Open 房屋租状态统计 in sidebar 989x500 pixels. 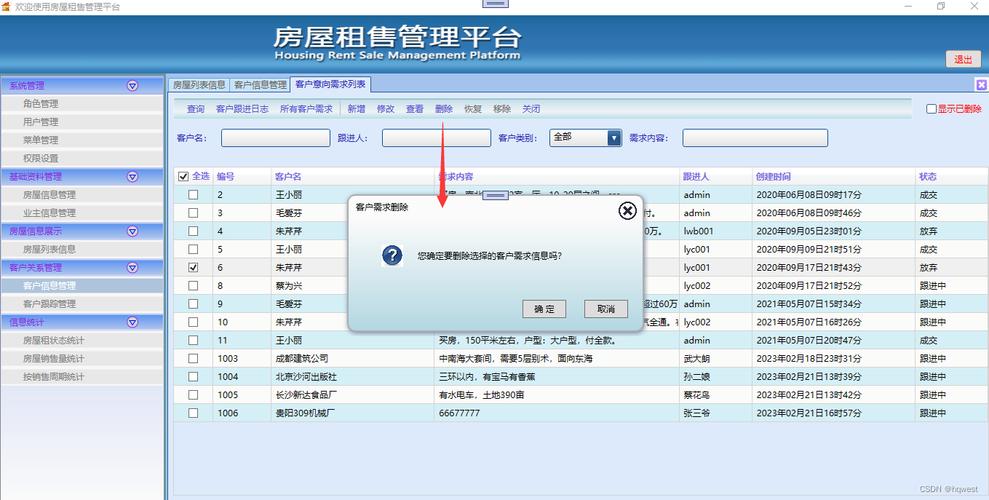[54, 340]
